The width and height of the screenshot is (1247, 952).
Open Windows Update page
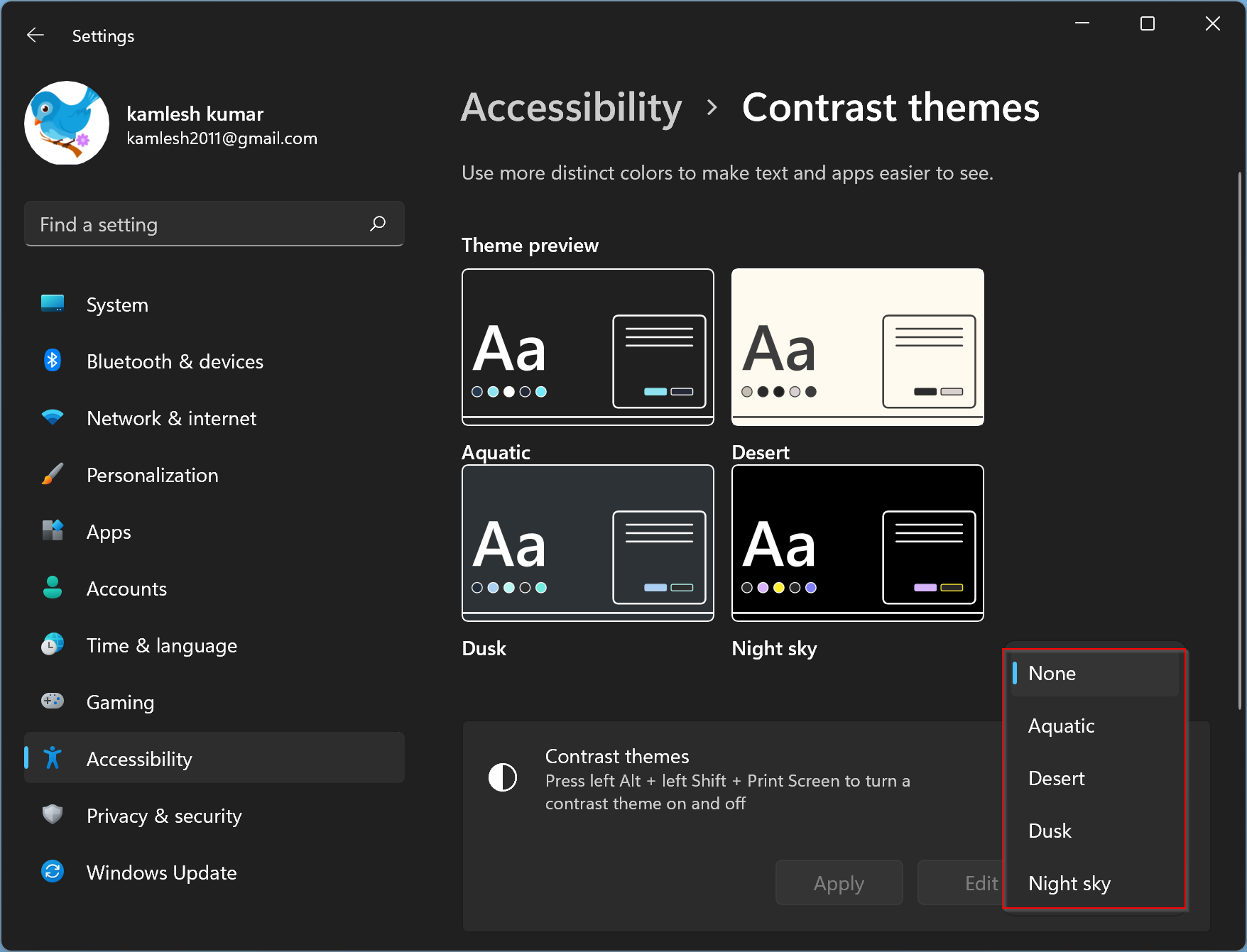(214, 872)
